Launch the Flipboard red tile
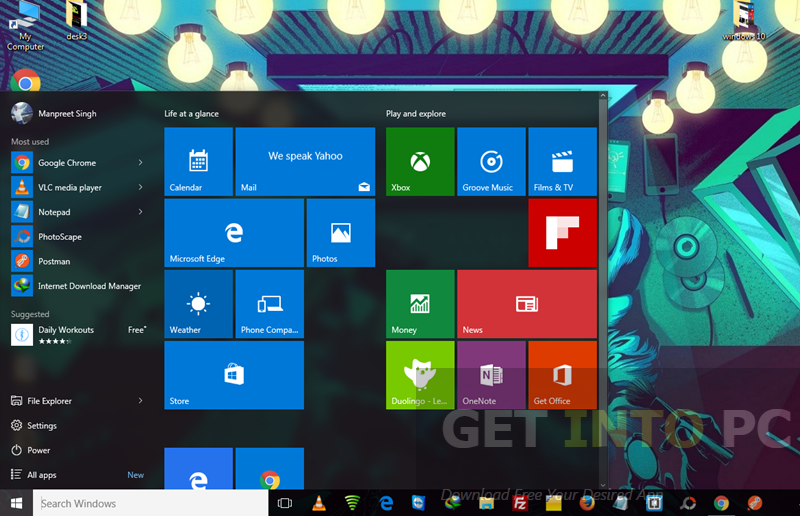Image resolution: width=800 pixels, height=516 pixels. (562, 233)
